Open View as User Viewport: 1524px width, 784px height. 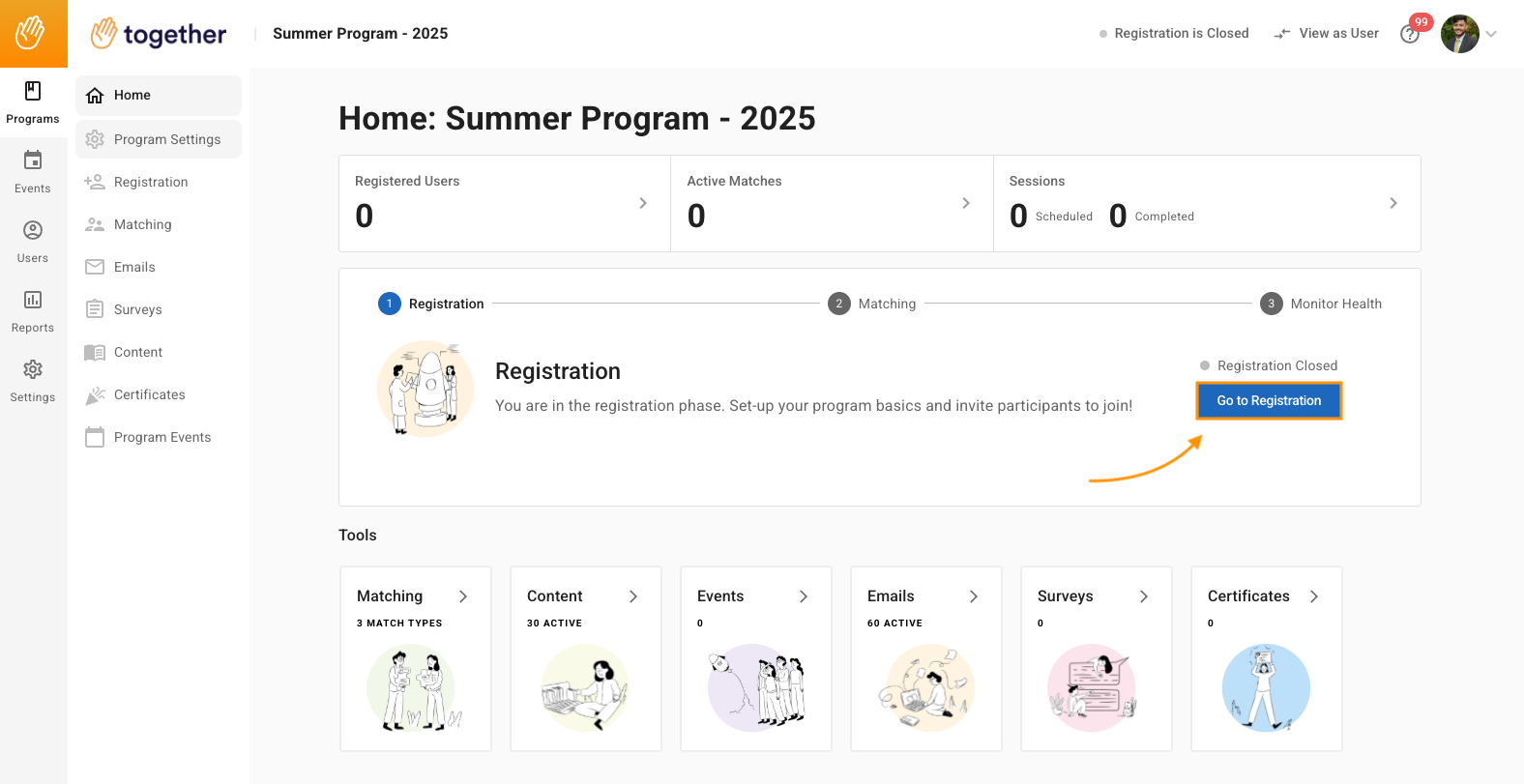point(1326,33)
